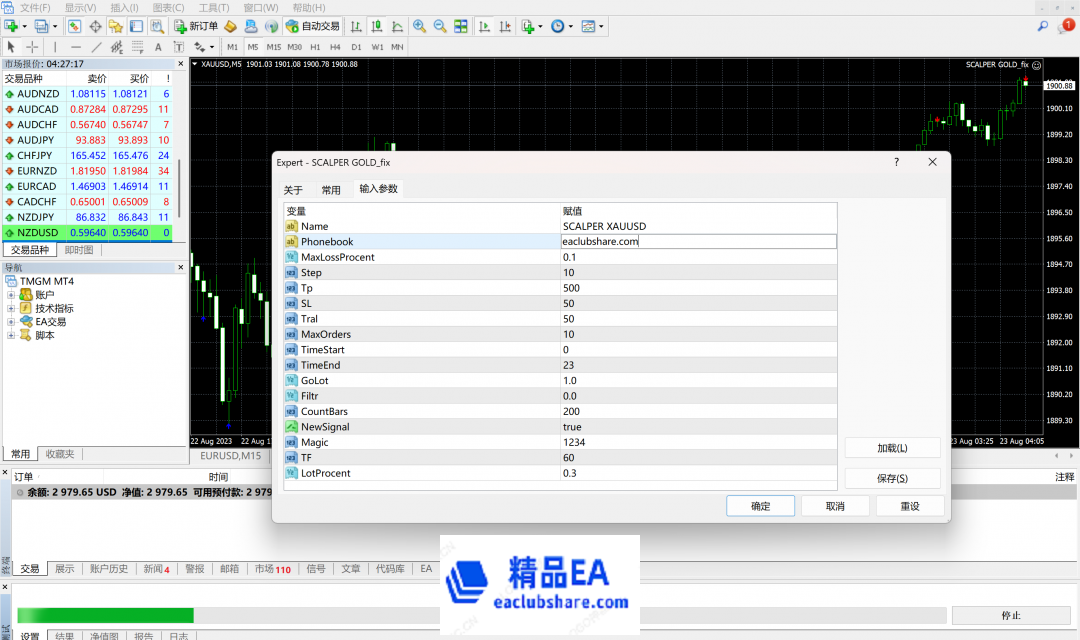Click the 加载(L) button

coord(892,448)
